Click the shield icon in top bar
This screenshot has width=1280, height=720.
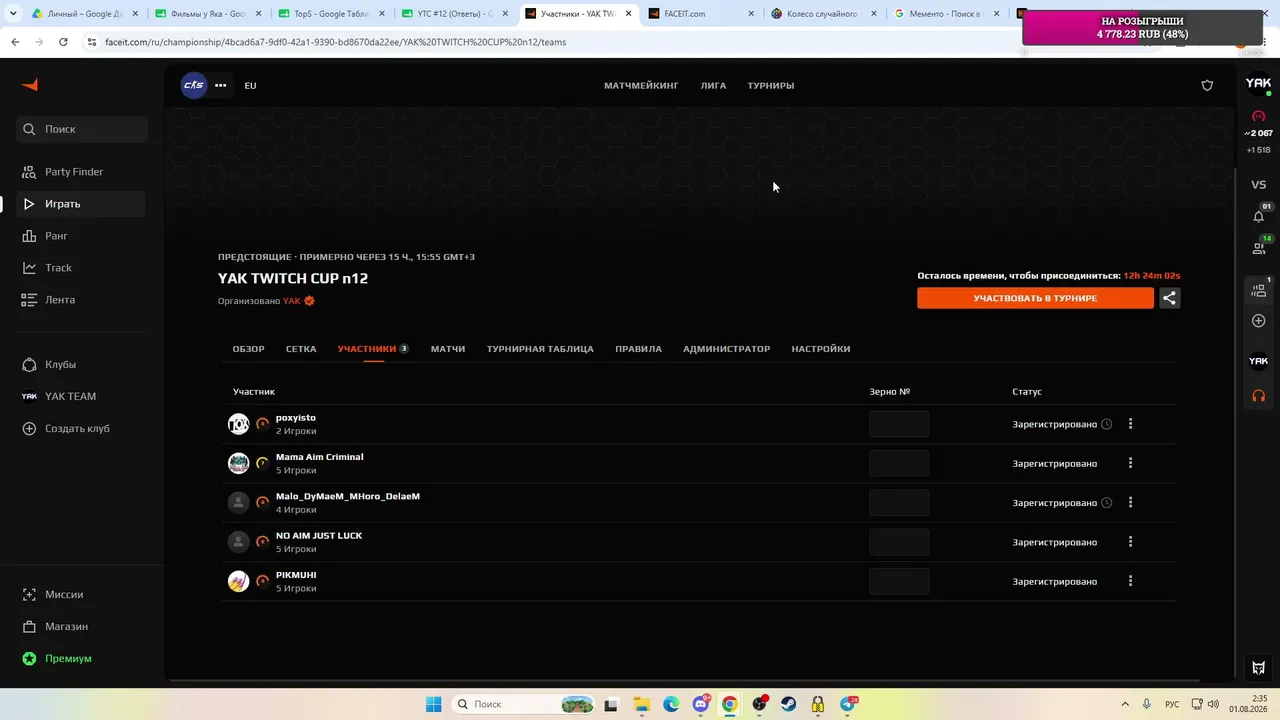point(1207,86)
